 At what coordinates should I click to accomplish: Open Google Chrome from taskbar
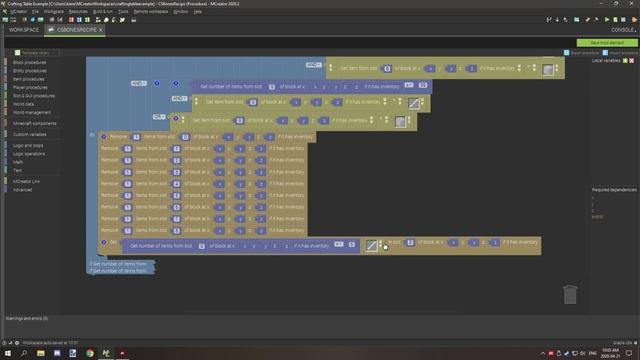89,353
